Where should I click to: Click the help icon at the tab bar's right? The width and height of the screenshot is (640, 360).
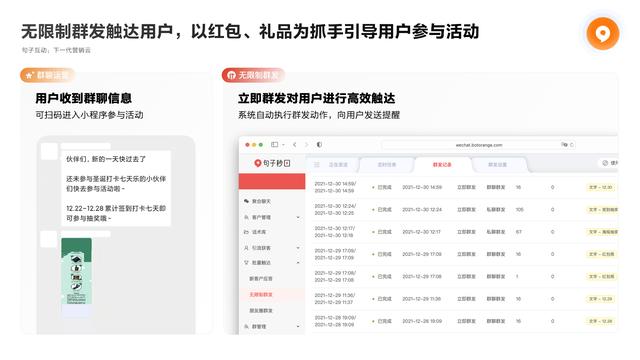tap(605, 163)
